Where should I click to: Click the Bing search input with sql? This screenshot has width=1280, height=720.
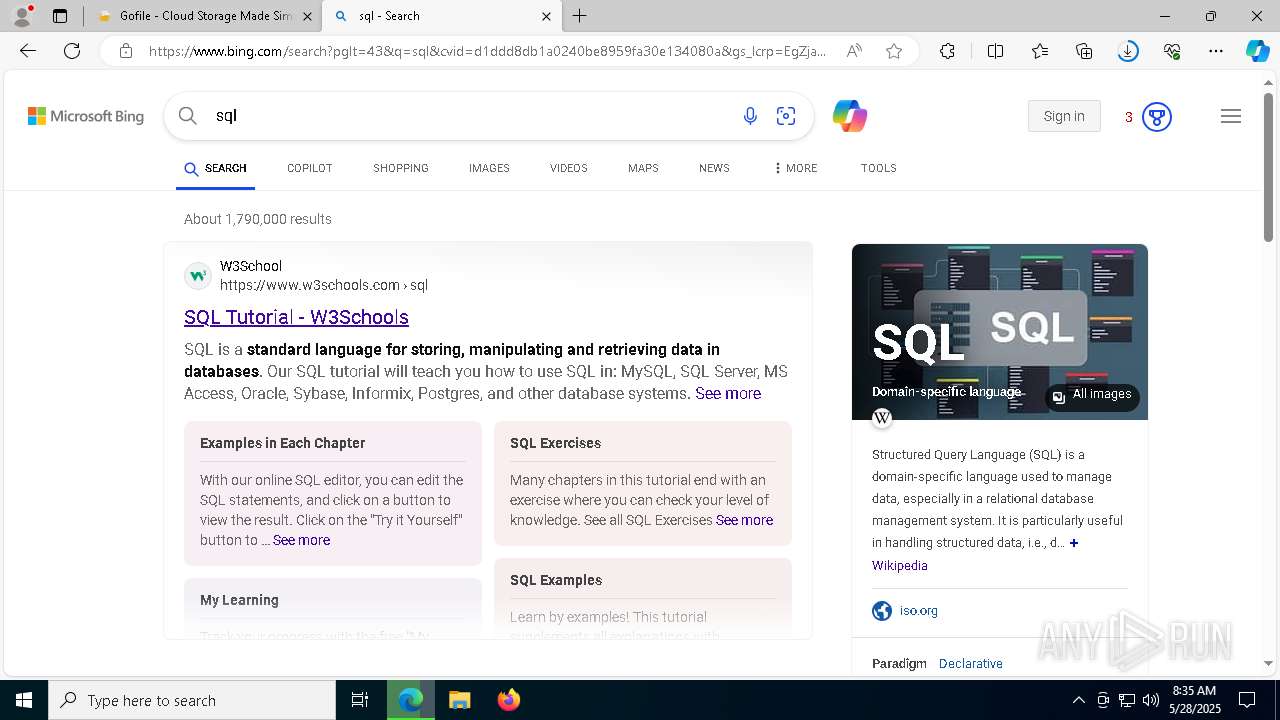[470, 116]
